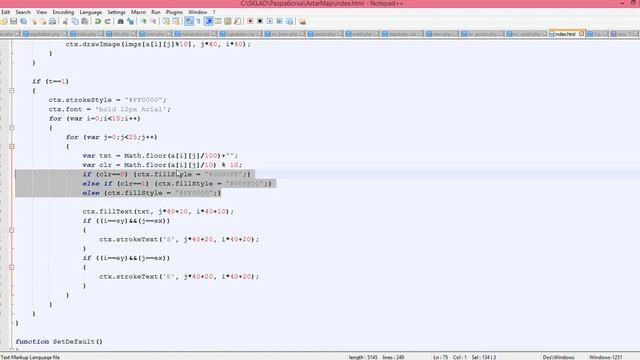Toggle synchronized horizontal scrolling icon
640x360 pixels.
coord(176,21)
